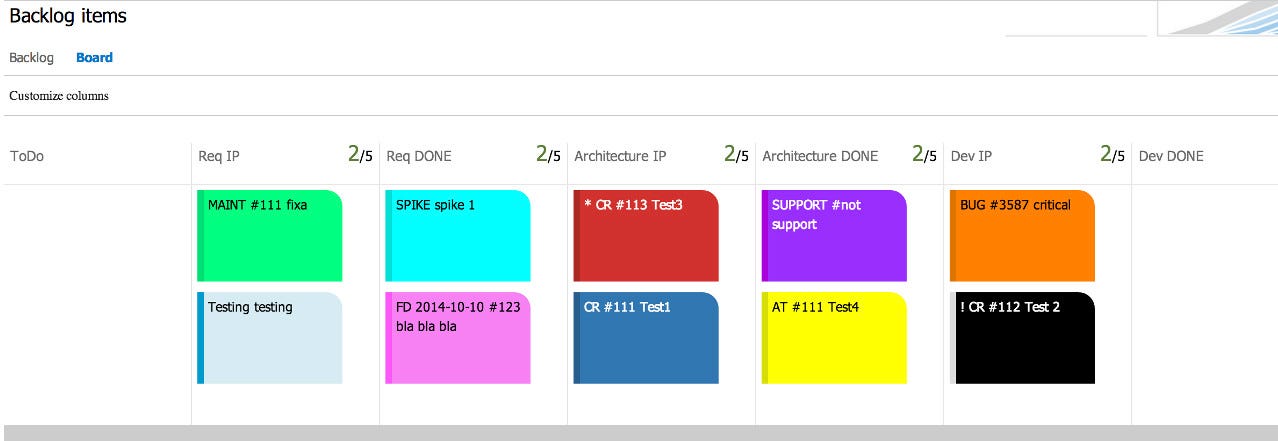Select the light blue Testing testing card
Viewport: 1278px width, 441px height.
(x=270, y=338)
